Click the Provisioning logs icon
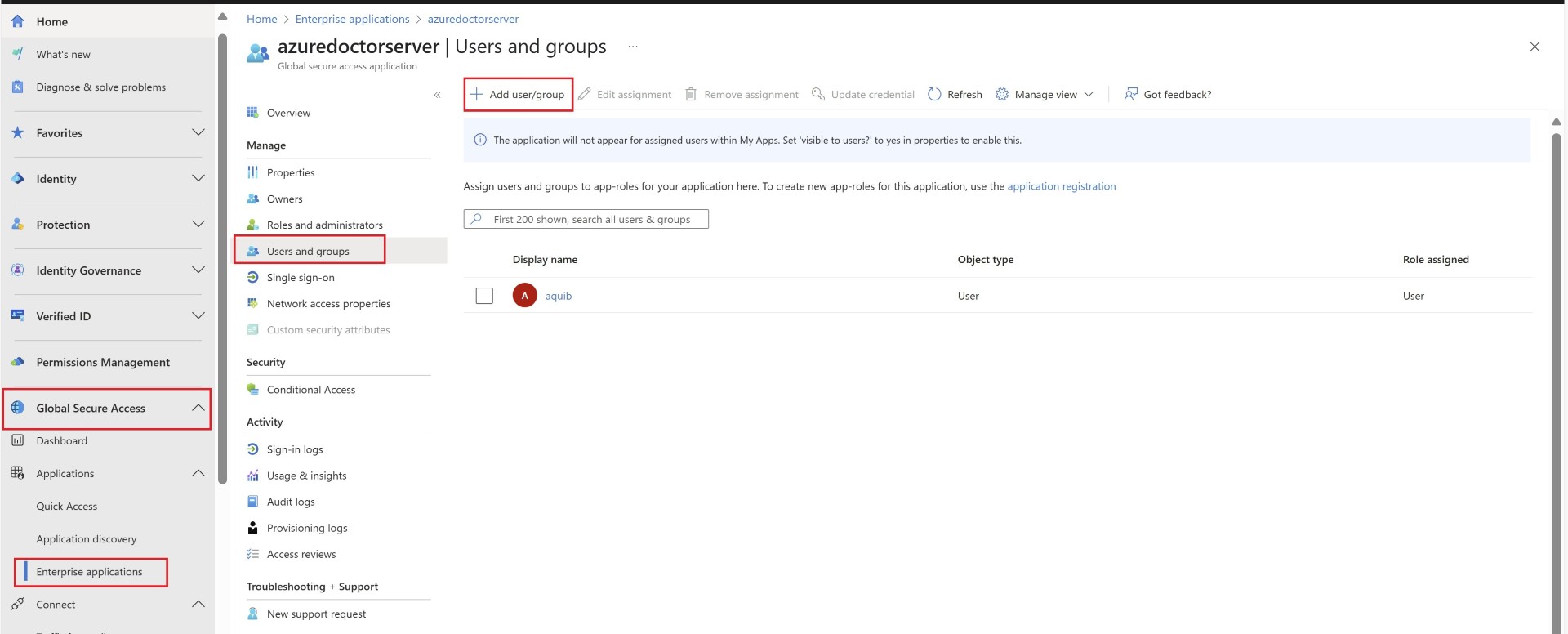1568x634 pixels. point(252,528)
